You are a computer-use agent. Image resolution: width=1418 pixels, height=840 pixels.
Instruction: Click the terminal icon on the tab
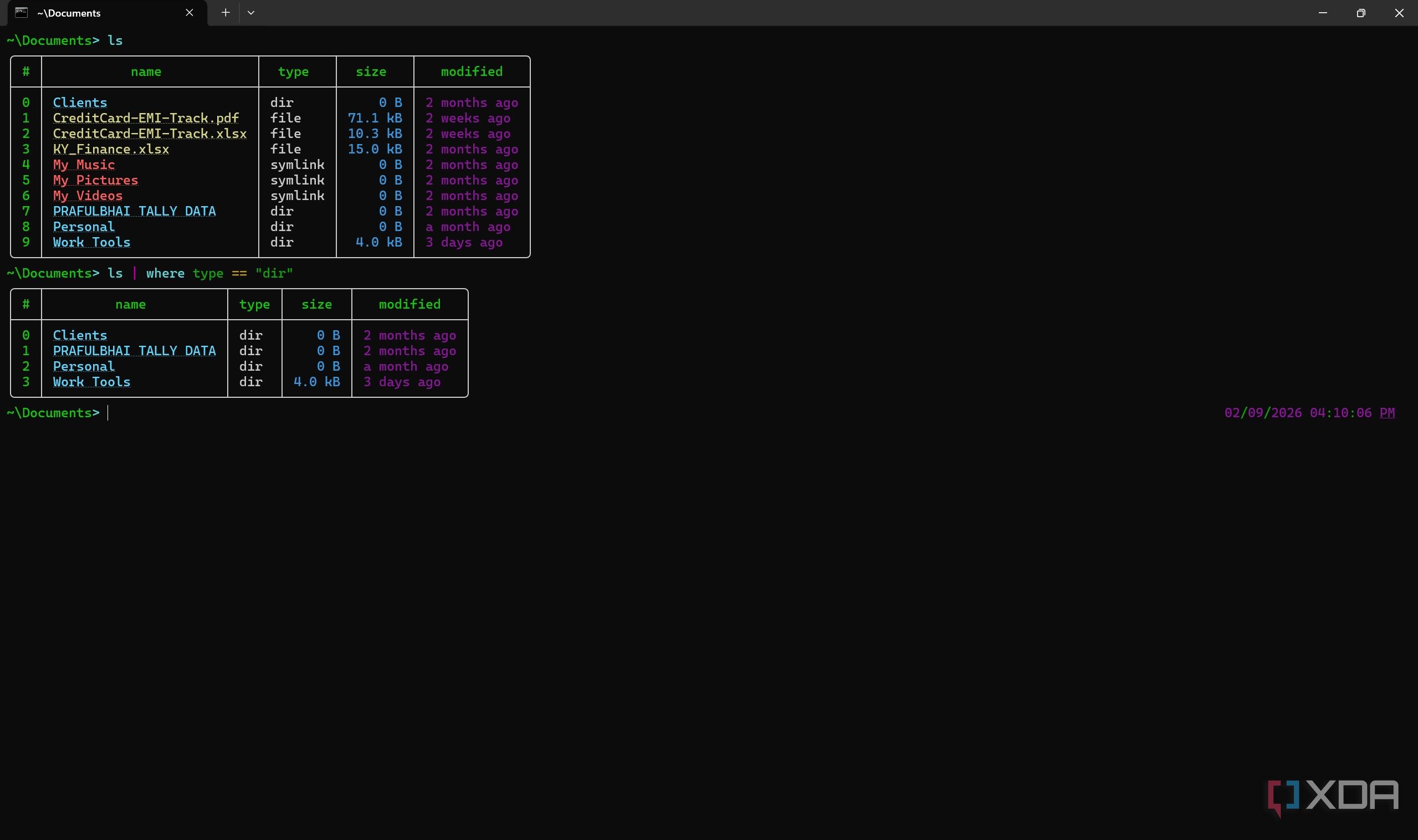(x=22, y=12)
